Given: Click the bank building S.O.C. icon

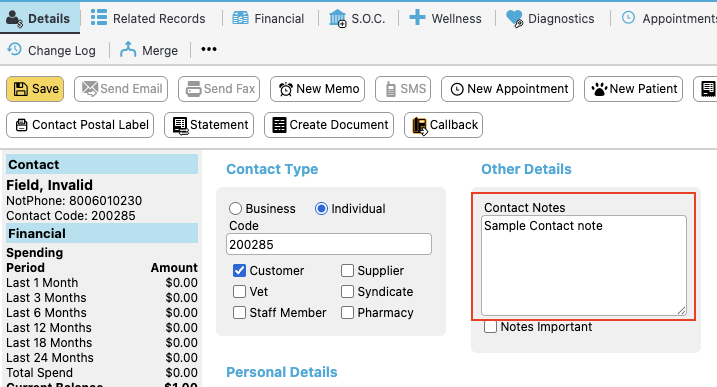Looking at the screenshot, I should [338, 18].
